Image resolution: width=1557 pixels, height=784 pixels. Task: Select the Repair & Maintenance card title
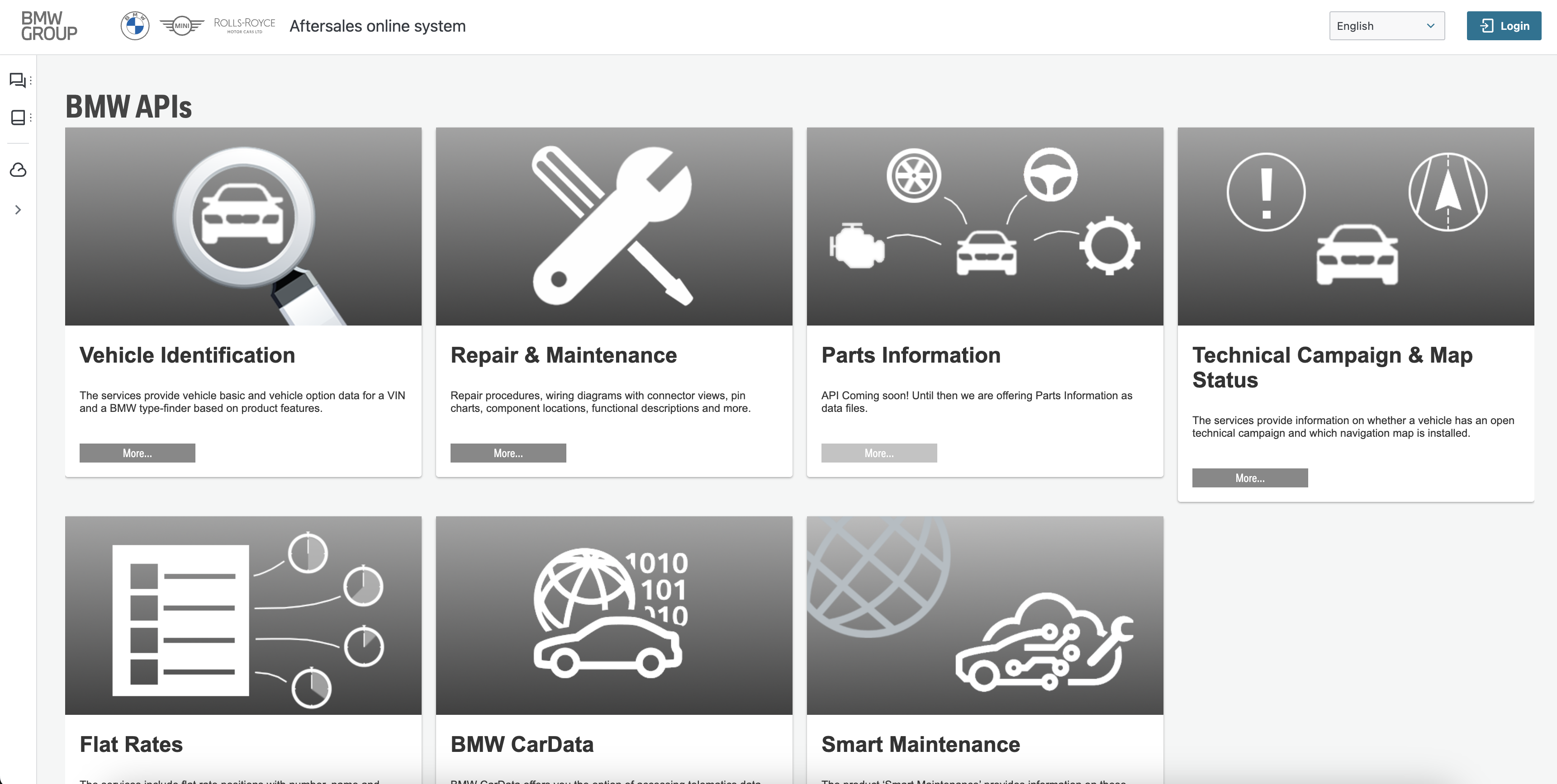tap(563, 355)
